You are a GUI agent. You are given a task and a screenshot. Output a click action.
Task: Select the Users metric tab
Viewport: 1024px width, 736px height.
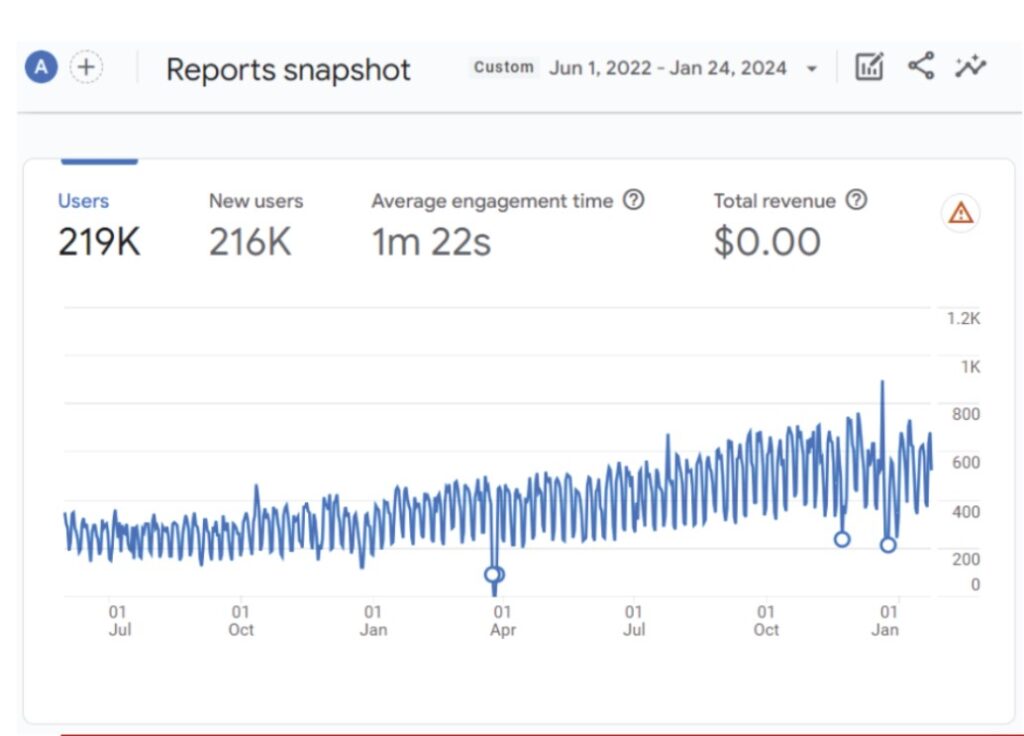[99, 224]
